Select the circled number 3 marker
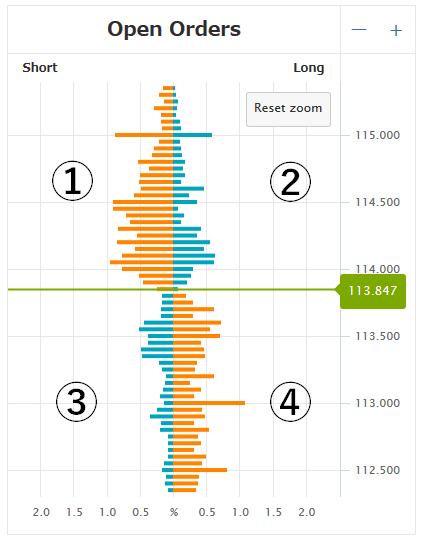The height and width of the screenshot is (537, 426). point(76,402)
